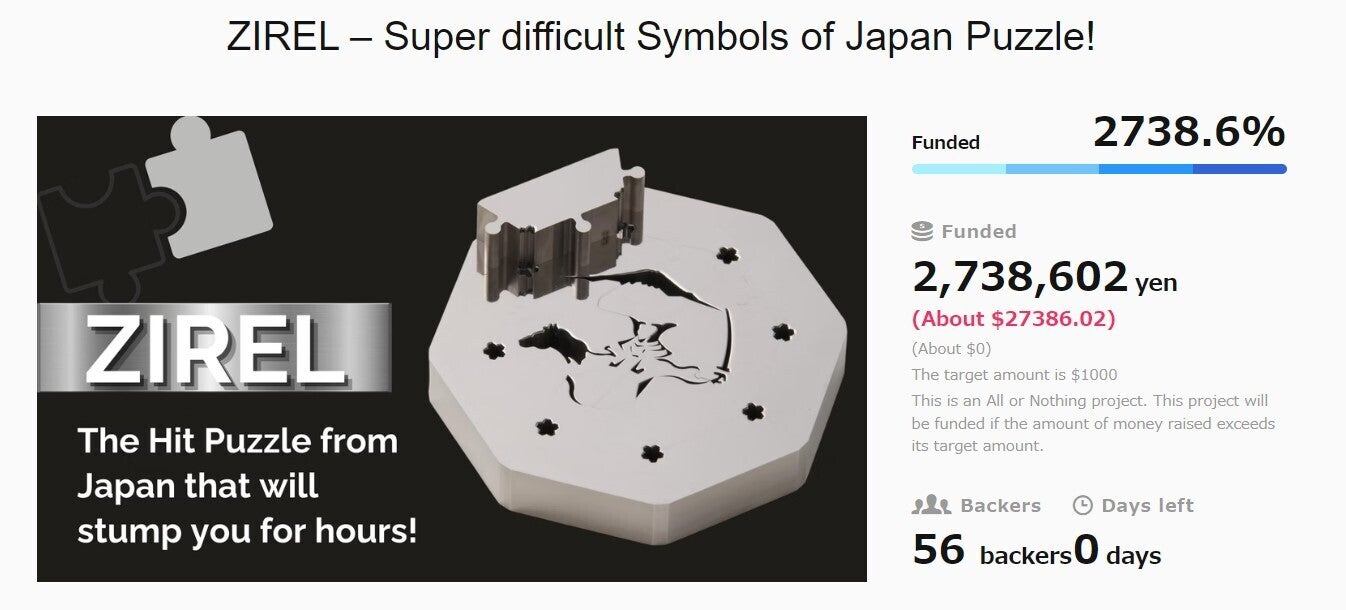Click the All or Nothing project description

tap(1093, 423)
